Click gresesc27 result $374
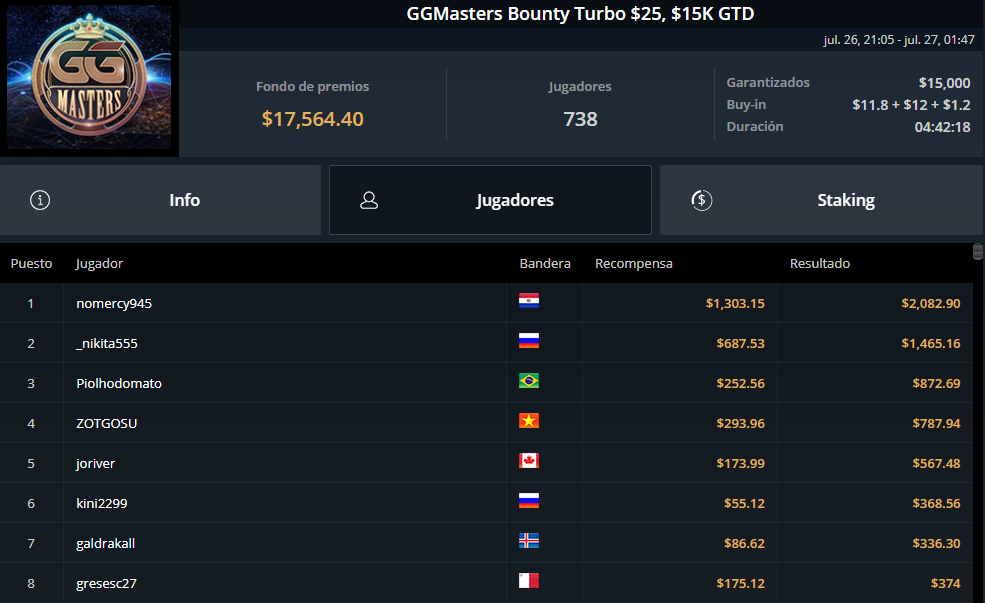 pyautogui.click(x=945, y=584)
